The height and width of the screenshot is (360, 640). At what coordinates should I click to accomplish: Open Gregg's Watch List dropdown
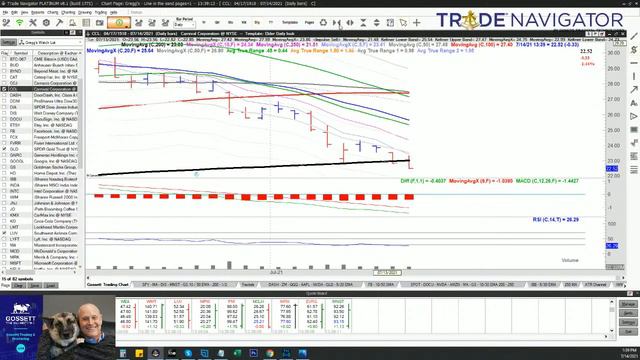pyautogui.click(x=50, y=42)
